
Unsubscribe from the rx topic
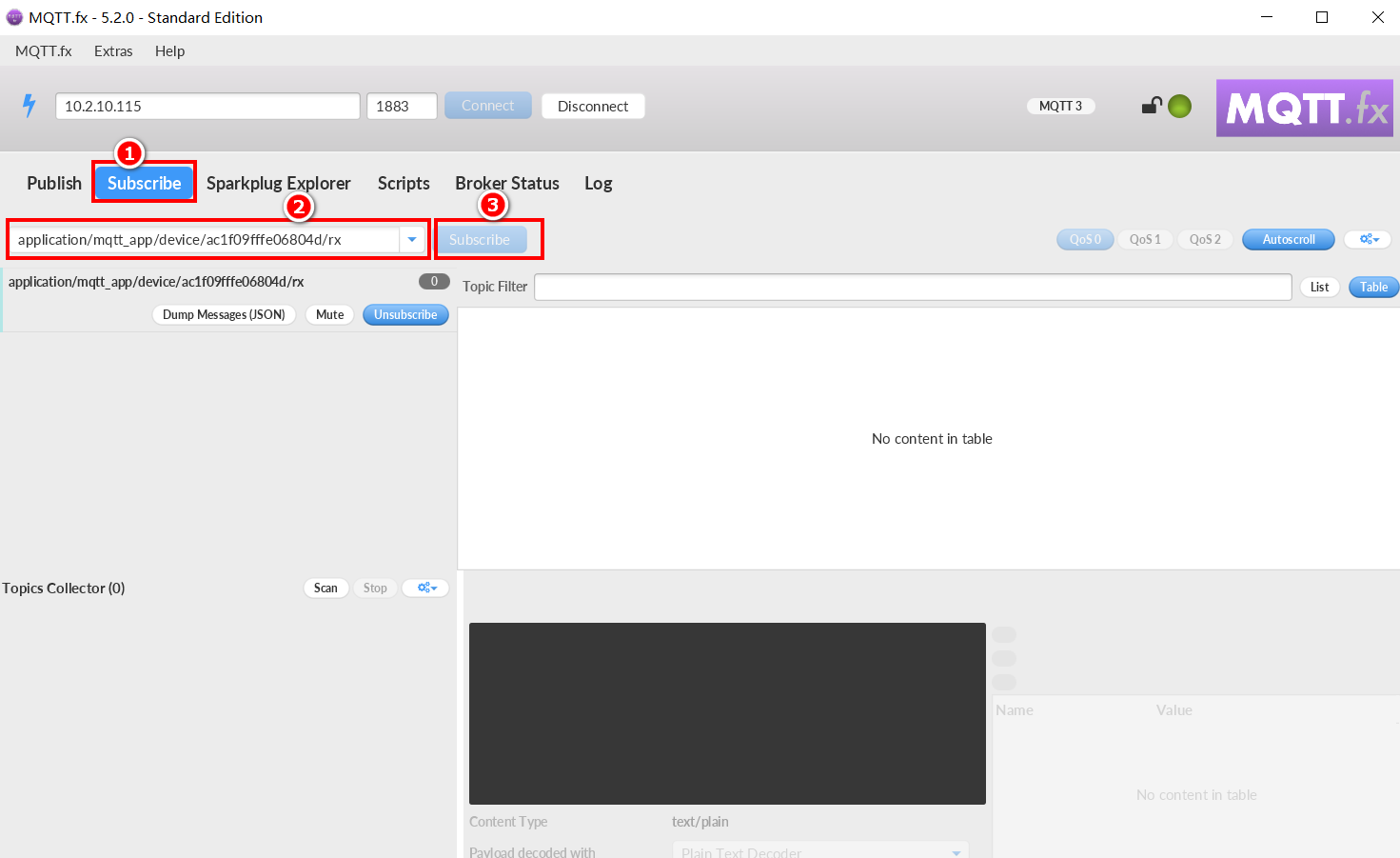point(405,315)
